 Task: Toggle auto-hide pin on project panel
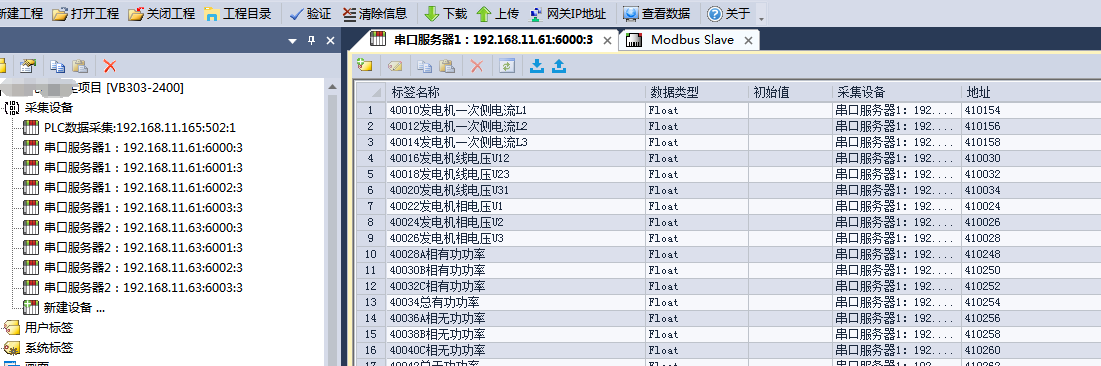click(312, 41)
